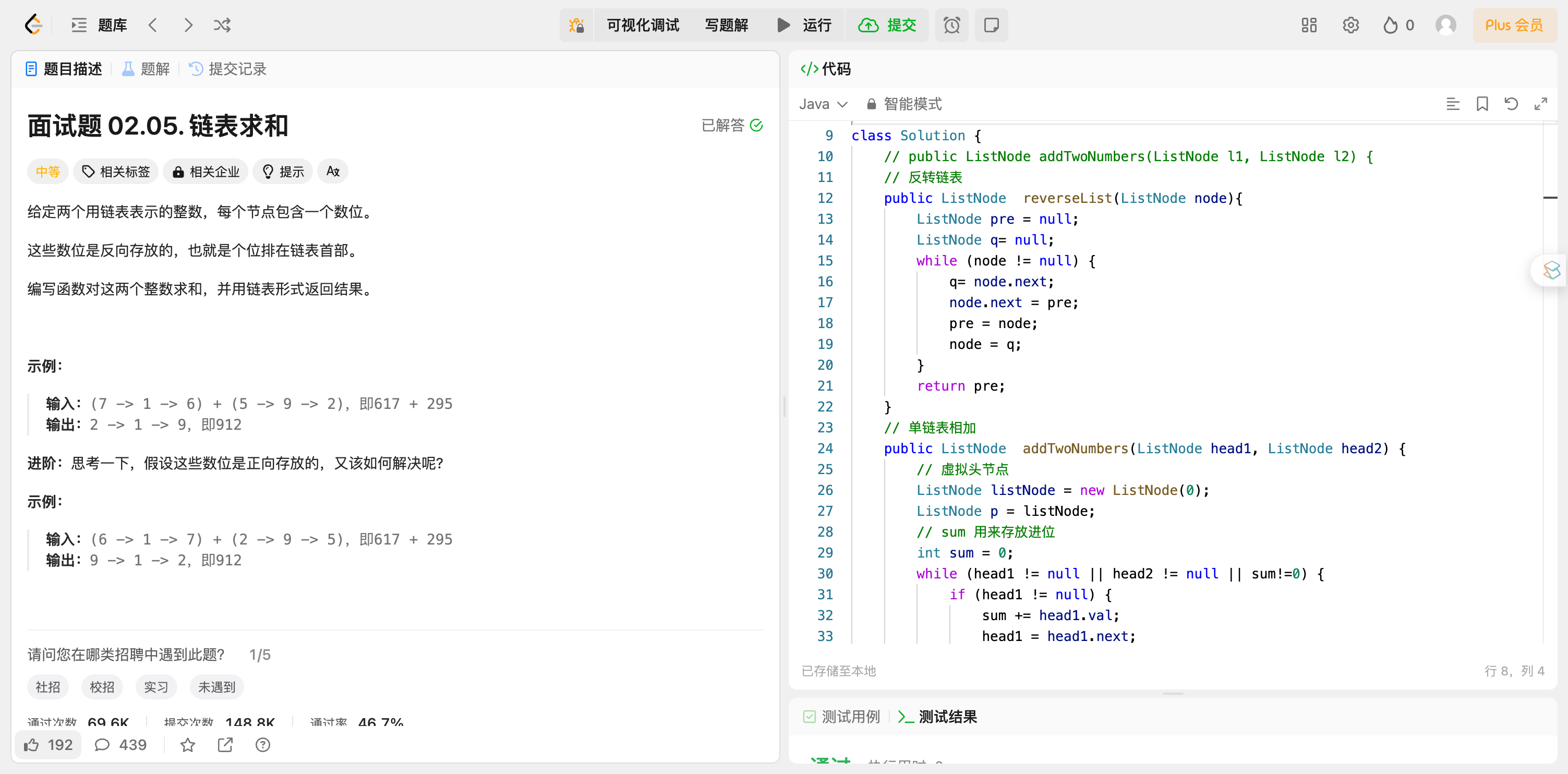The width and height of the screenshot is (1568, 774).
Task: Click code line 'return pre;'
Action: [960, 386]
